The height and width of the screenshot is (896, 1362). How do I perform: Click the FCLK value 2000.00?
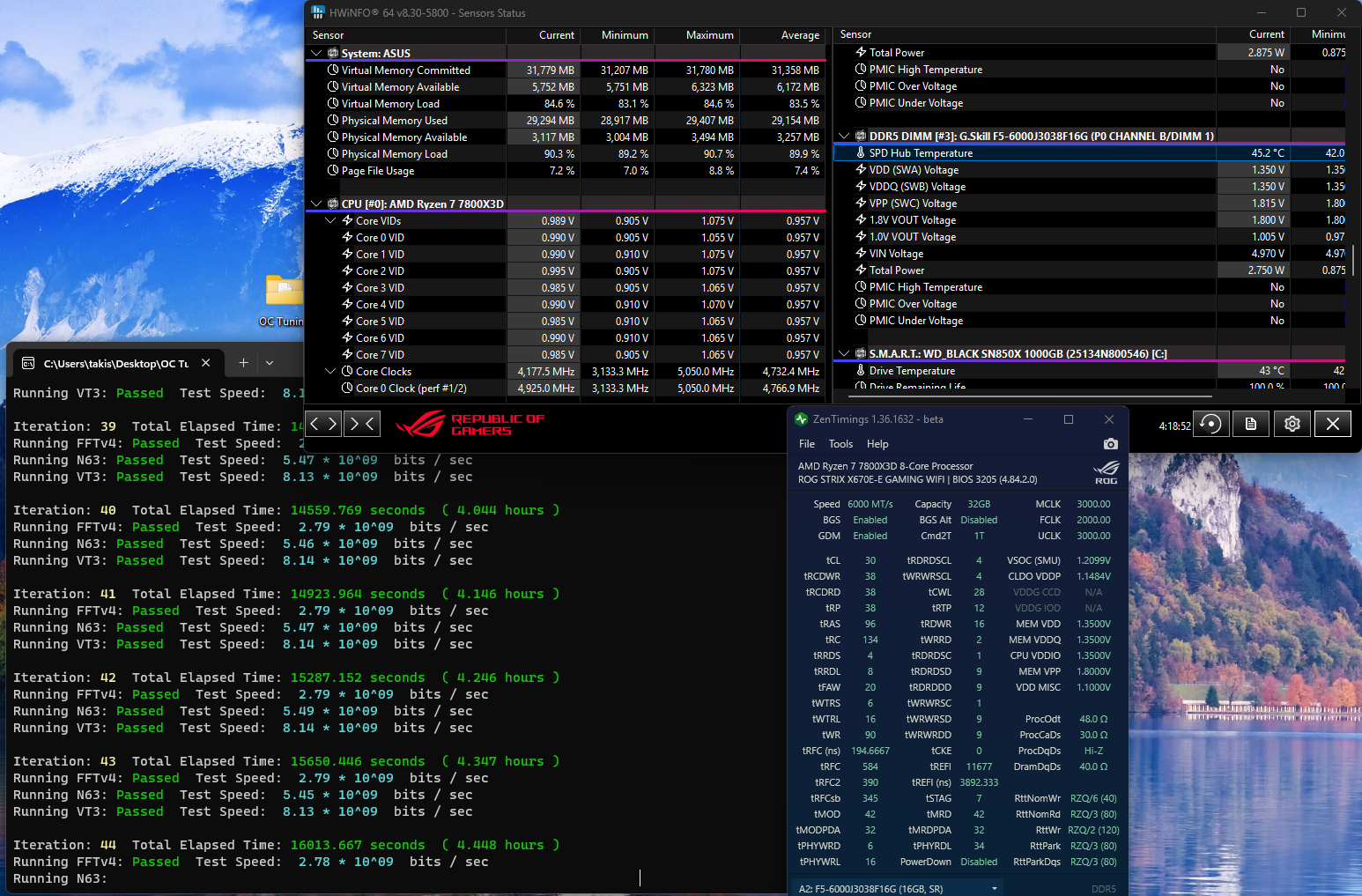click(1093, 520)
